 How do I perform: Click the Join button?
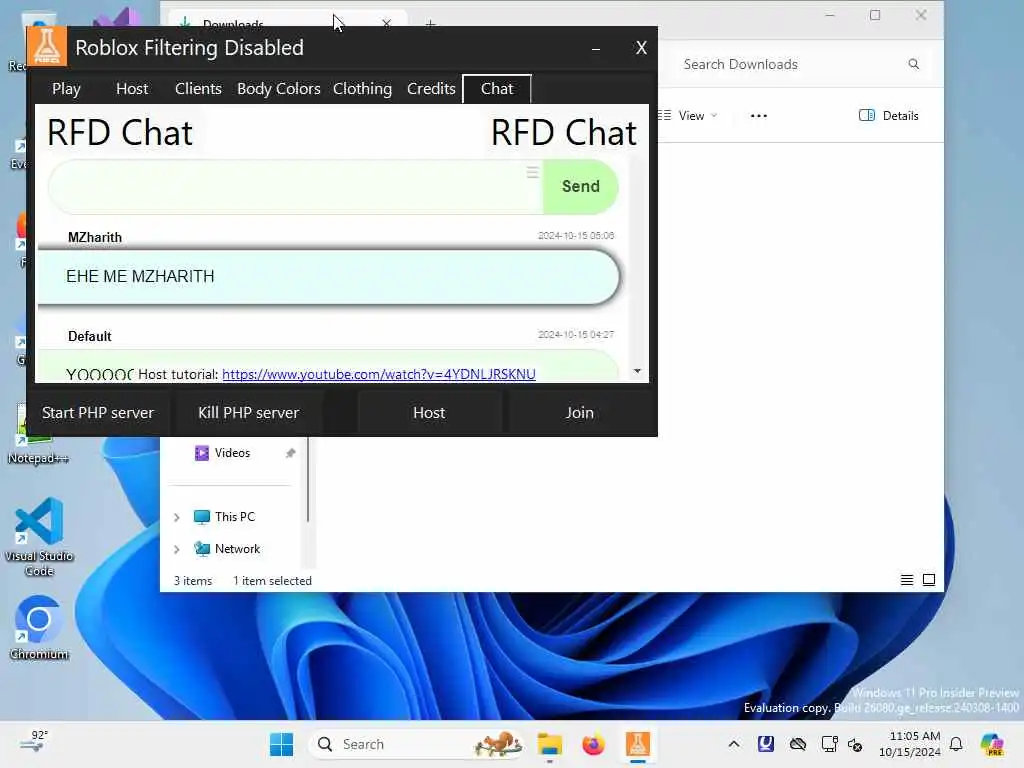[x=579, y=413]
